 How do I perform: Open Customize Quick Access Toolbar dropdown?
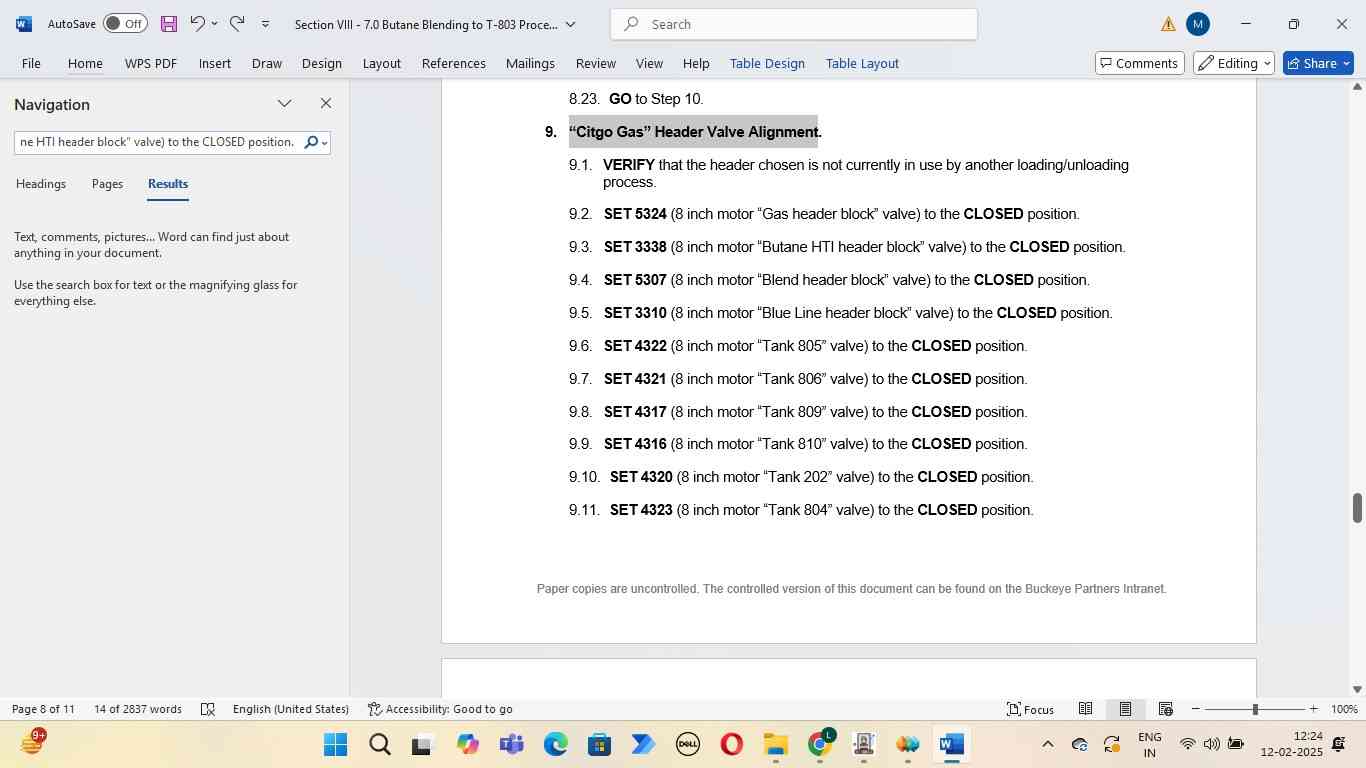tap(265, 24)
